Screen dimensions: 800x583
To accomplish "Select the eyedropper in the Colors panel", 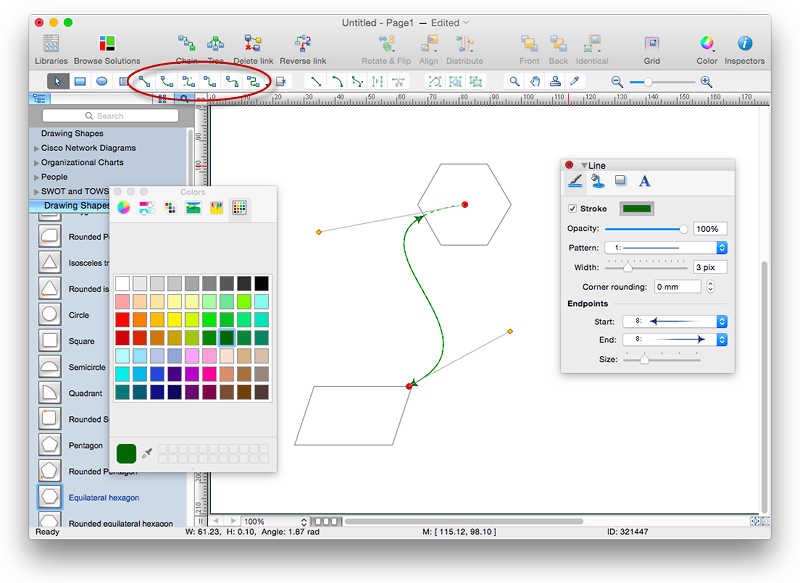I will [146, 453].
